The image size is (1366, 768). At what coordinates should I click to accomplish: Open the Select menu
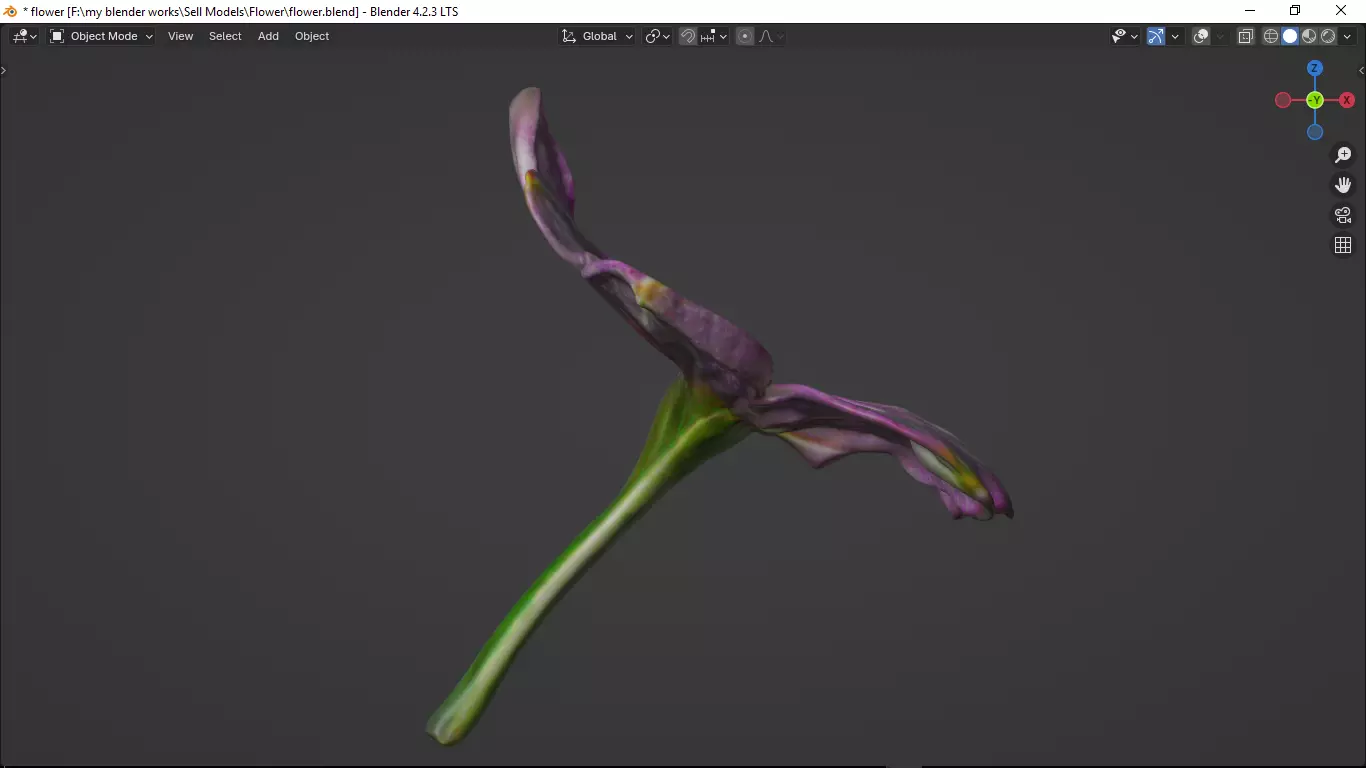tap(225, 36)
